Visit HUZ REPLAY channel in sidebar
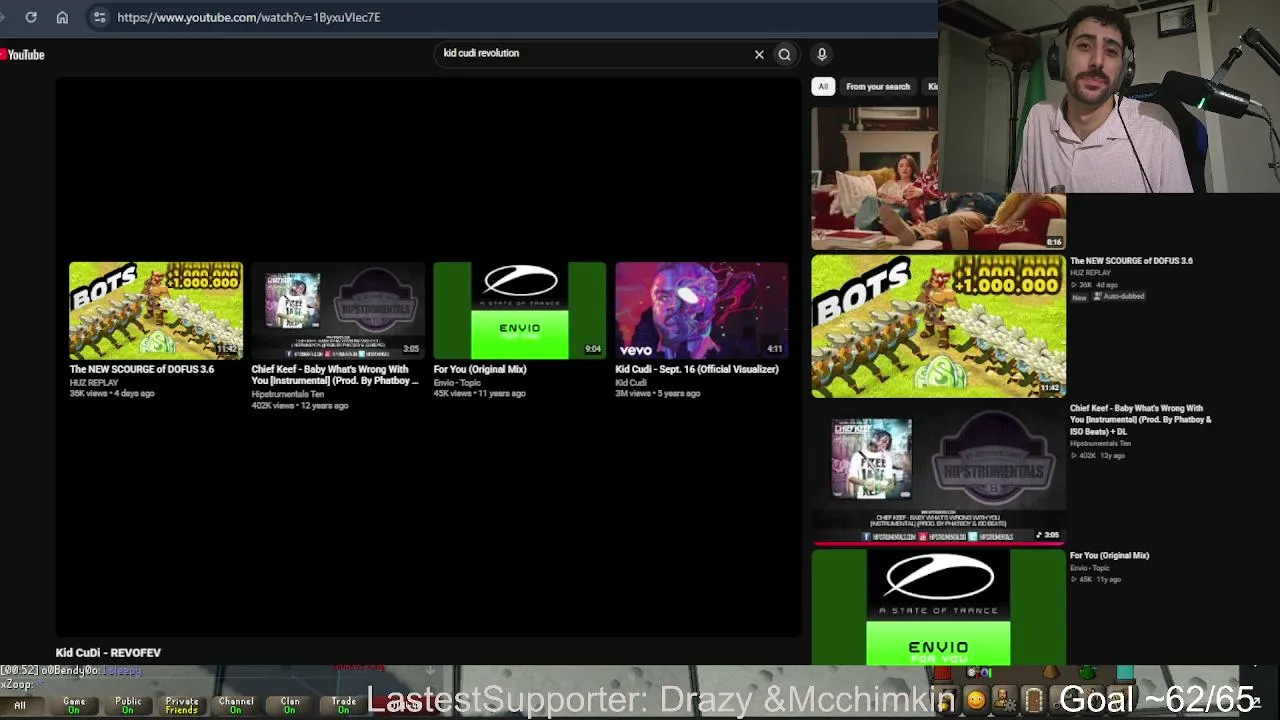1280x720 pixels. [x=1090, y=273]
